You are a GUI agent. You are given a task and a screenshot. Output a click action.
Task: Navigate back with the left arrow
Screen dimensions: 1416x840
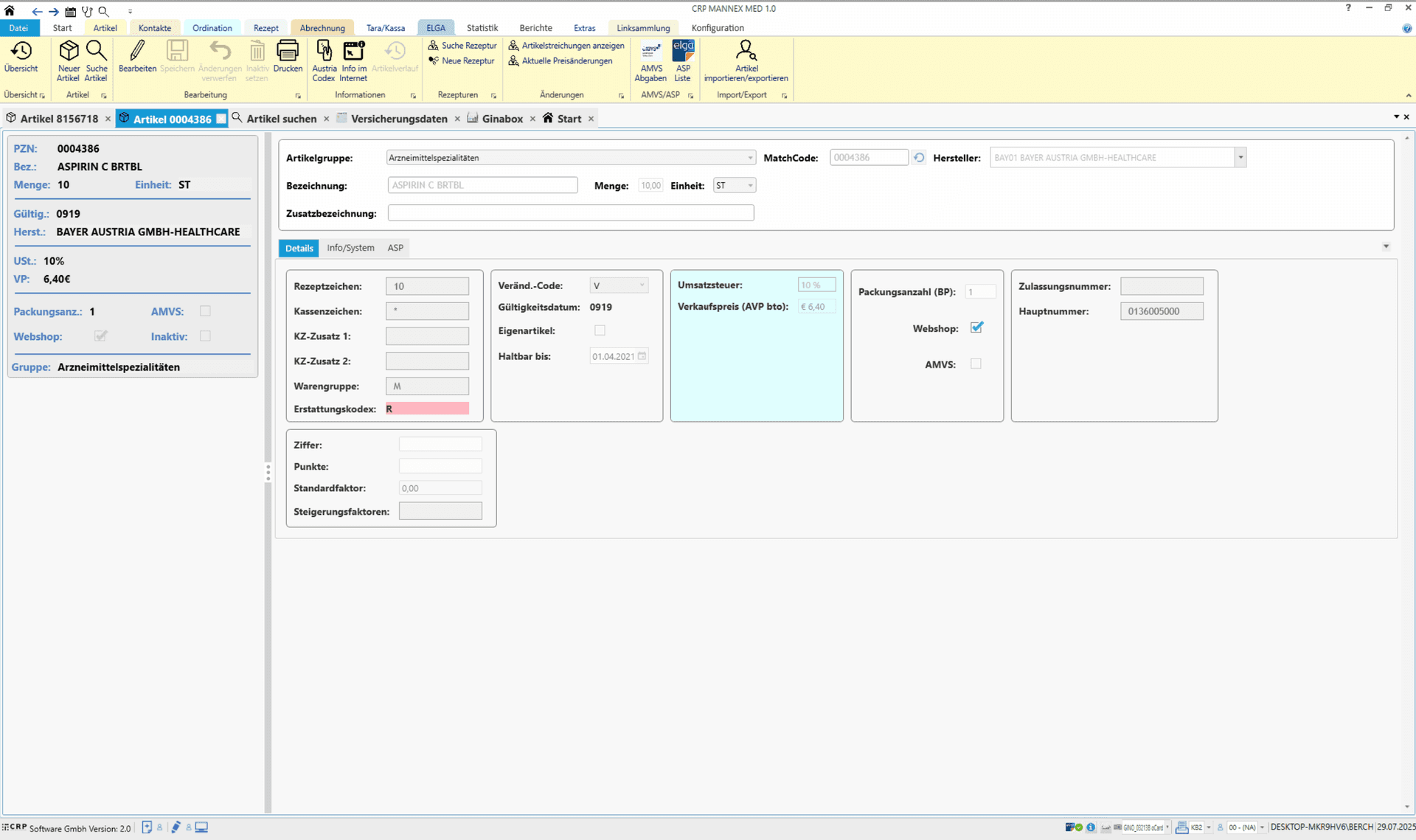click(x=36, y=11)
